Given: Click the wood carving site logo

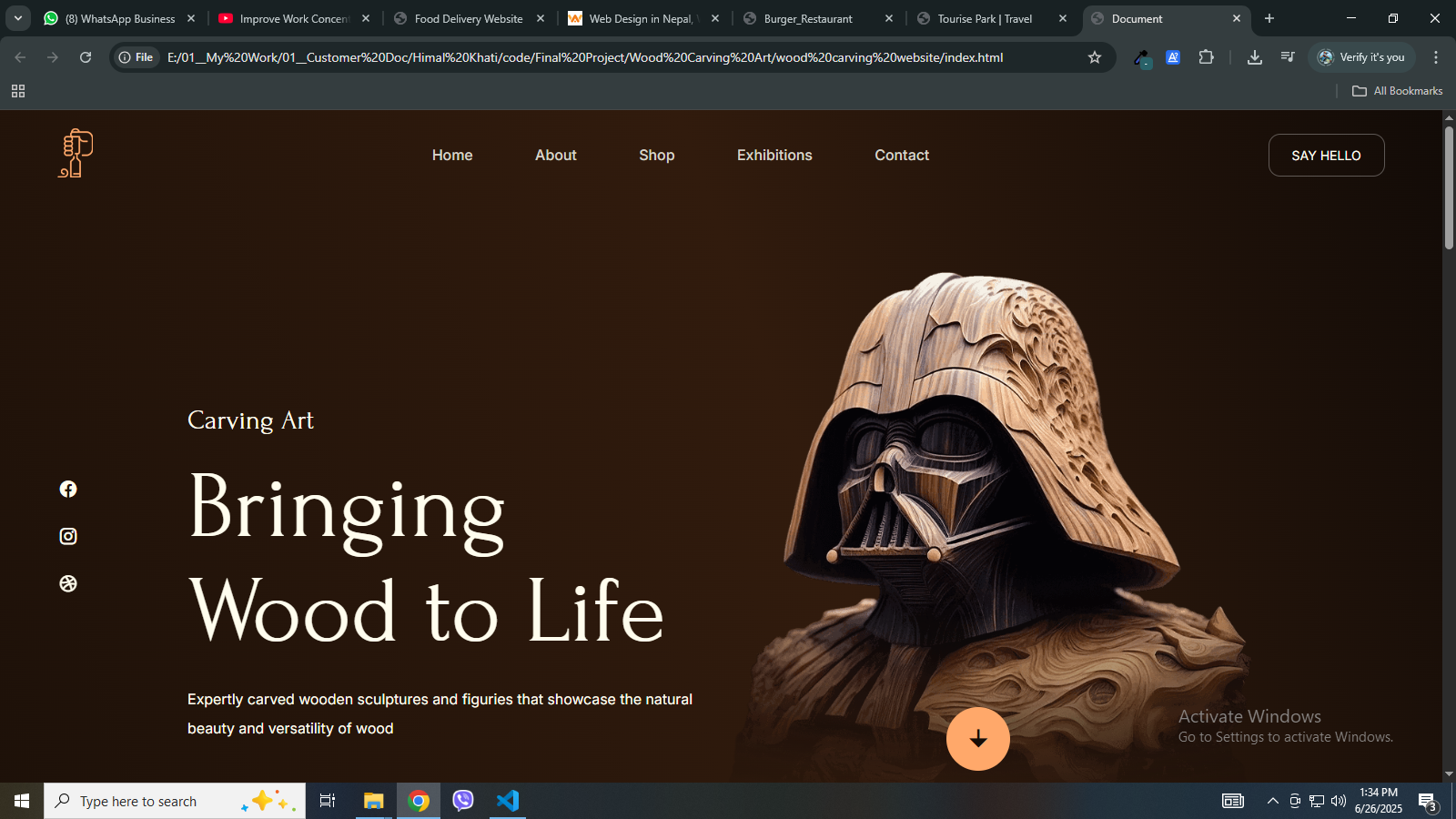Looking at the screenshot, I should (76, 154).
